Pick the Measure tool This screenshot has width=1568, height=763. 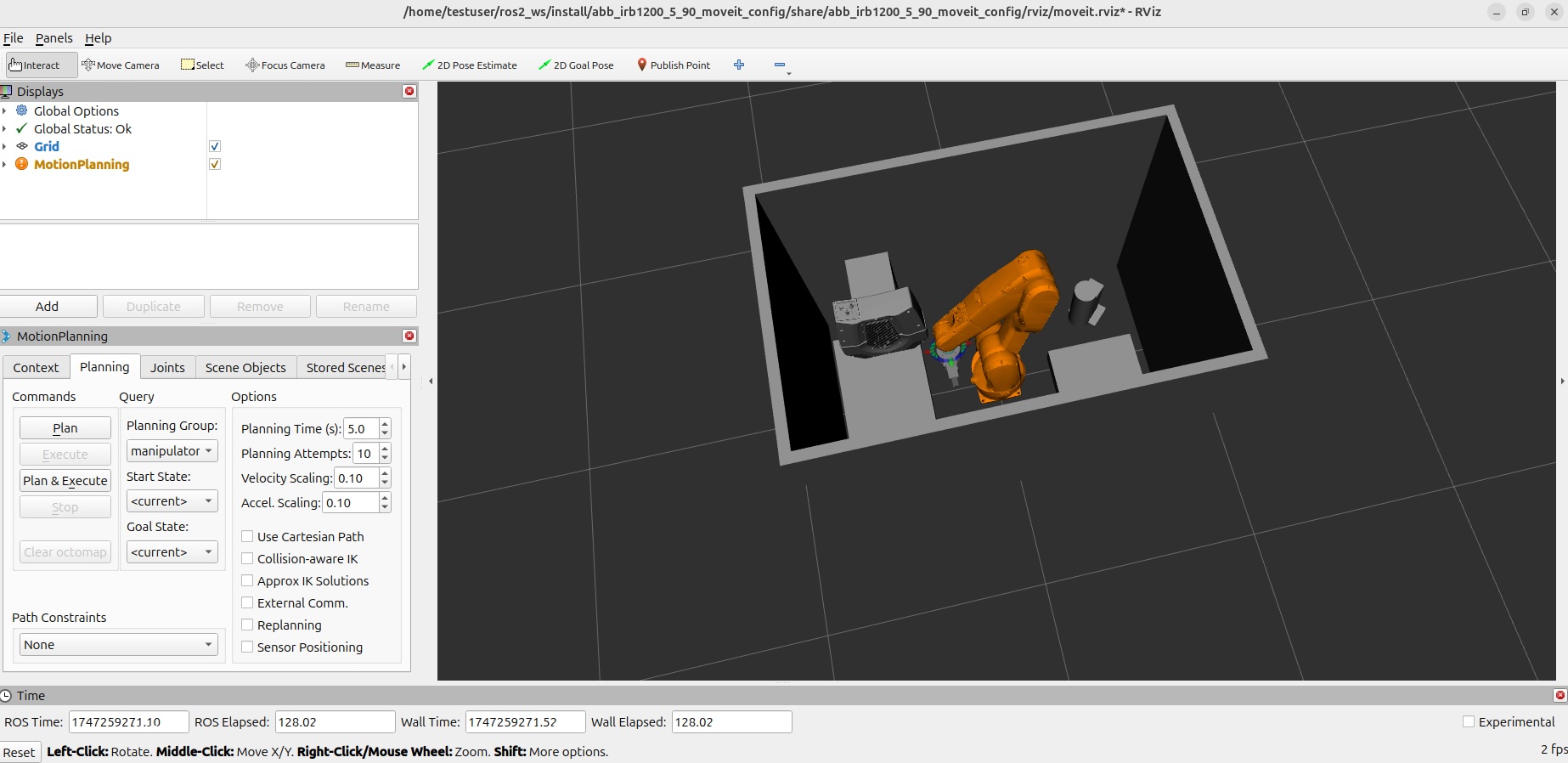(x=373, y=65)
